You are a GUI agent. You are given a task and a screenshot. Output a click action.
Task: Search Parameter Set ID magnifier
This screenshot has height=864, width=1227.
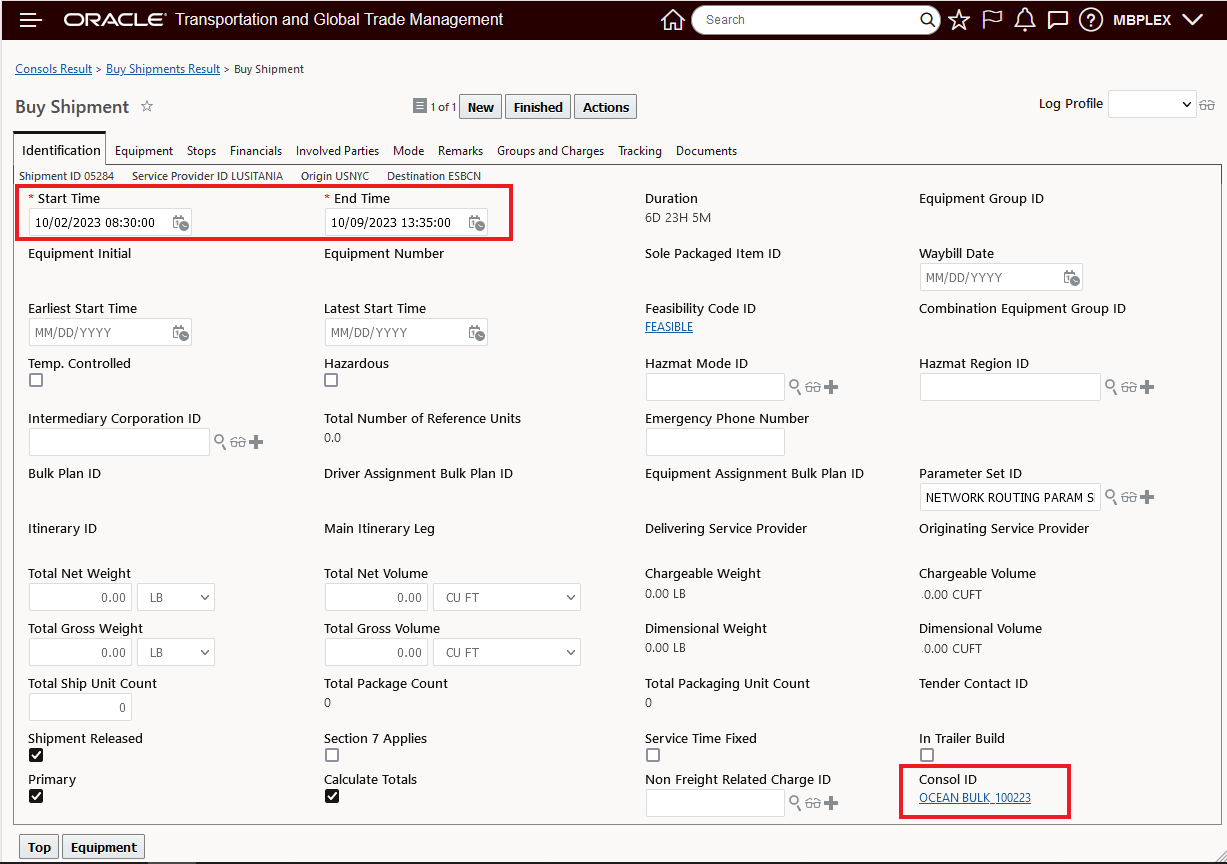[x=1110, y=496]
